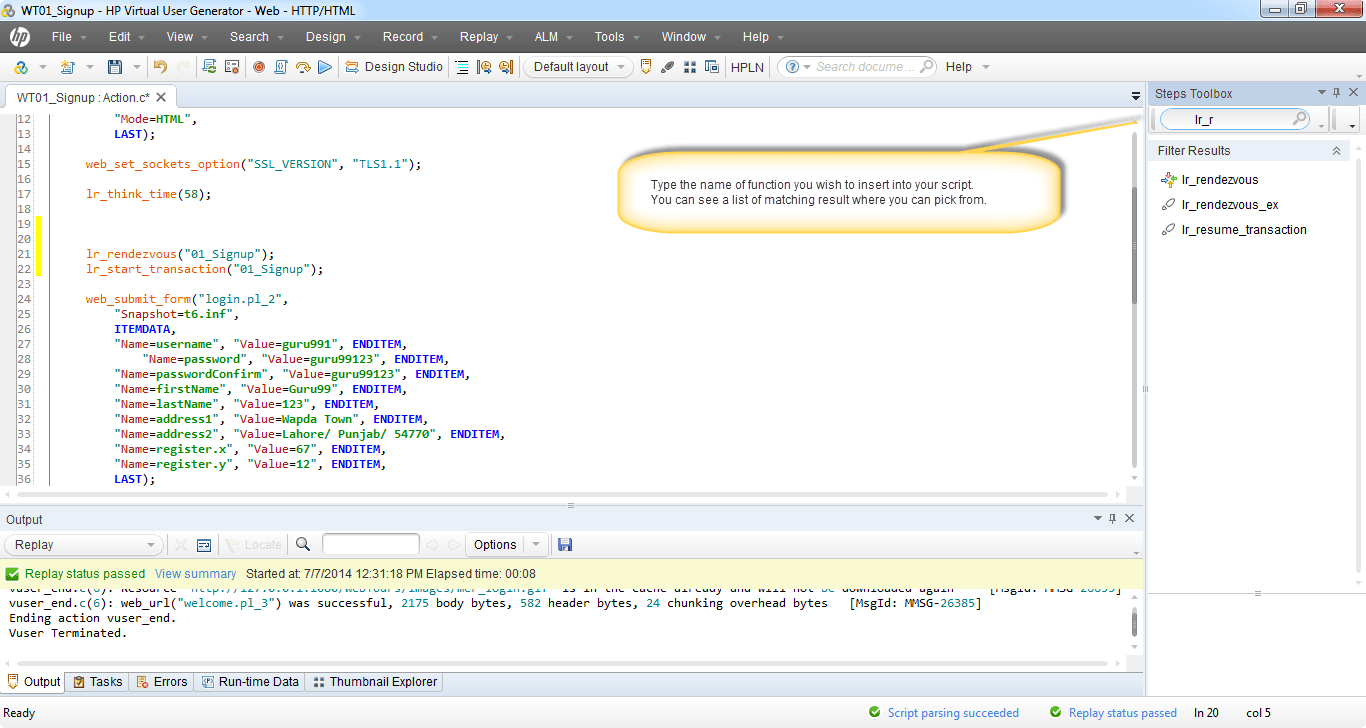
Task: Open Design Studio from the toolbar
Action: point(394,67)
